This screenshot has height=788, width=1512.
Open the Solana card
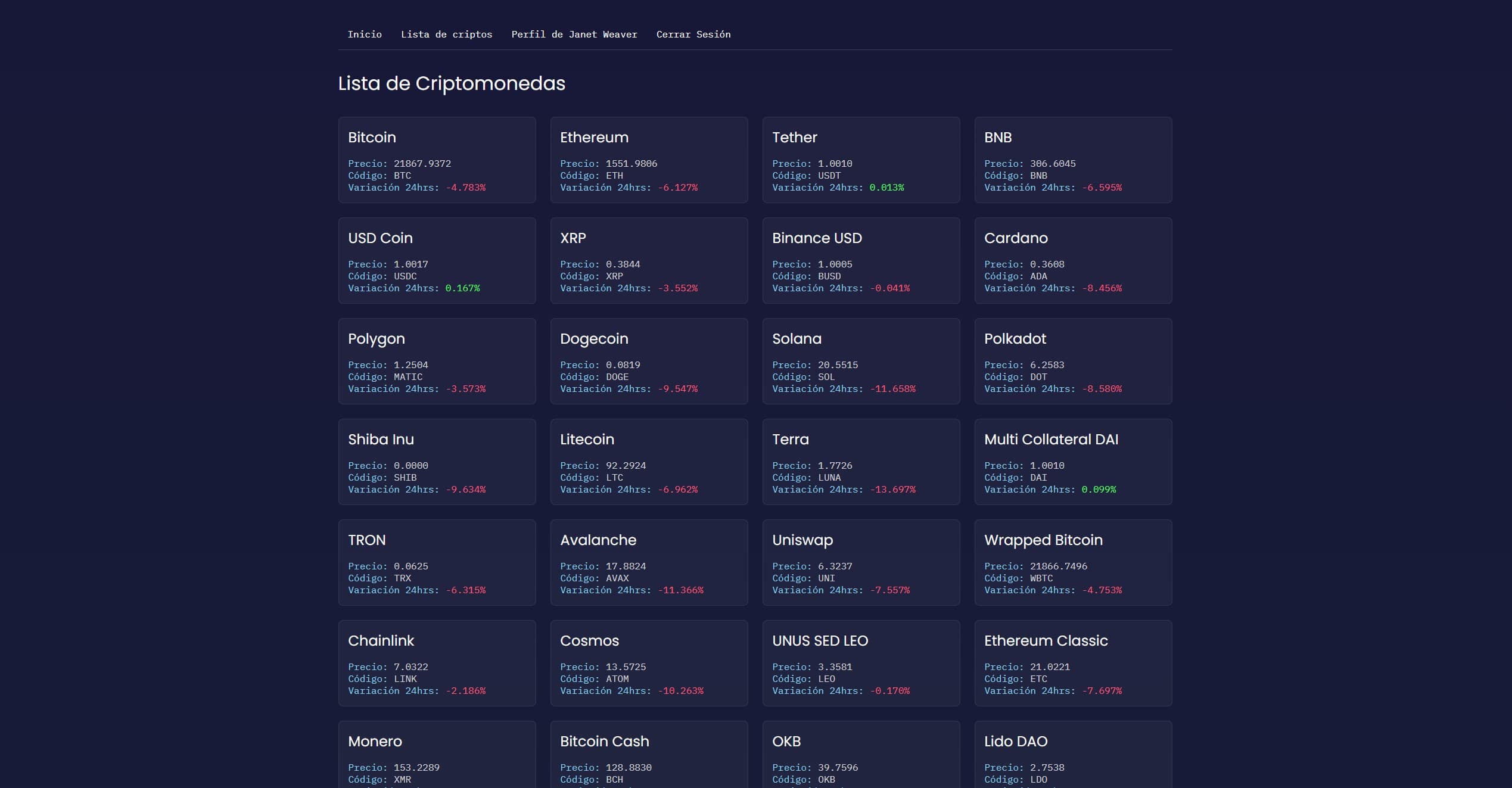(861, 361)
